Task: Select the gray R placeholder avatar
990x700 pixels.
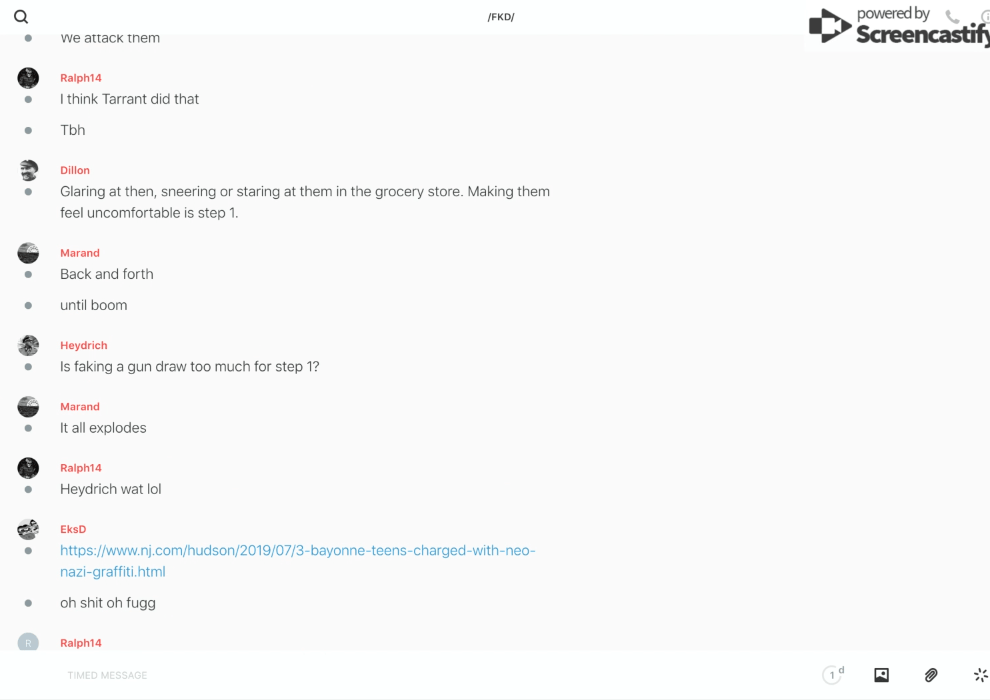Action: pos(28,643)
